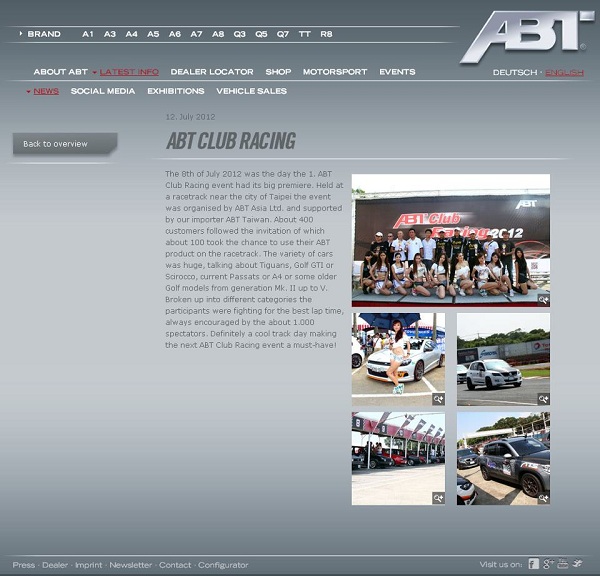Open the Dealer Locator page
Viewport: 600px width, 576px height.
[x=211, y=72]
